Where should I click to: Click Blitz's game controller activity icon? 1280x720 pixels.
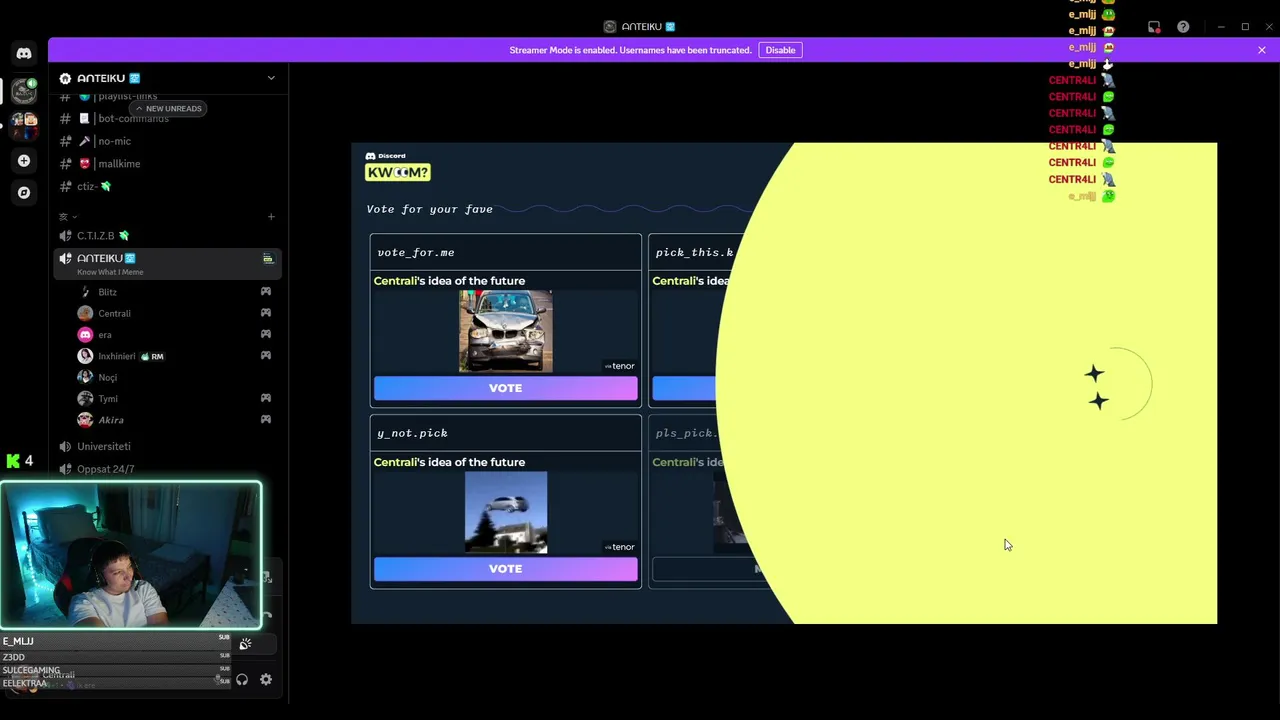tap(266, 292)
